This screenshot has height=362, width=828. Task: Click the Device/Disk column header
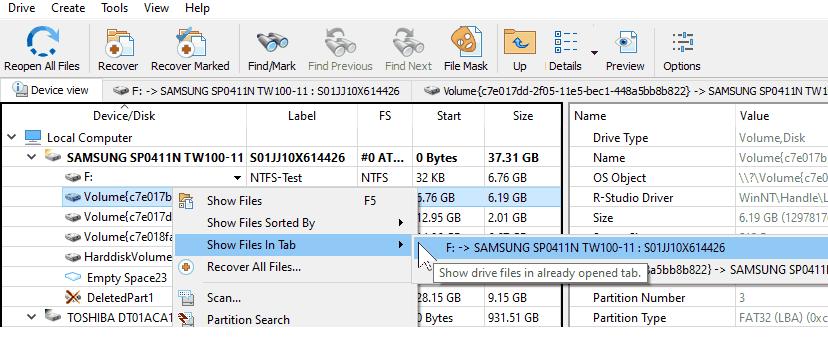pyautogui.click(x=124, y=116)
